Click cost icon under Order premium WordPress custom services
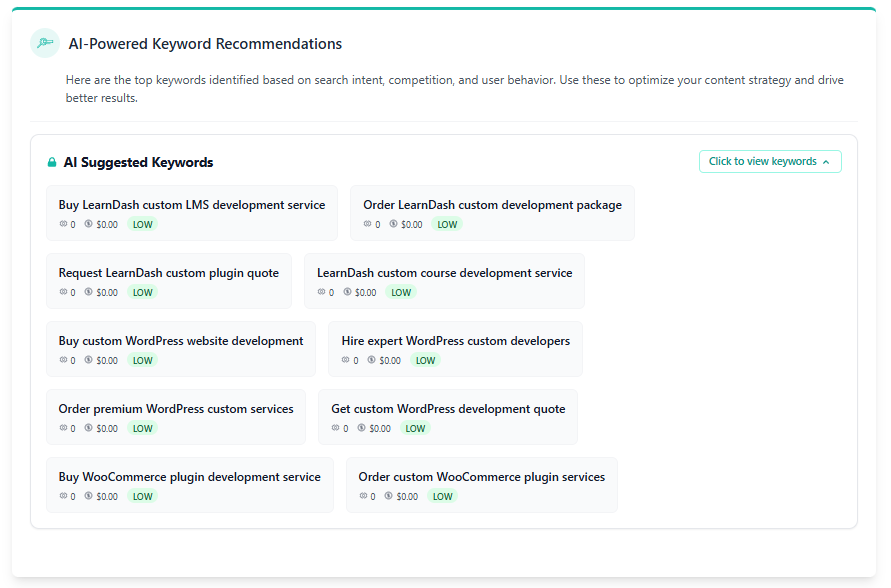The image size is (891, 588). pos(89,428)
